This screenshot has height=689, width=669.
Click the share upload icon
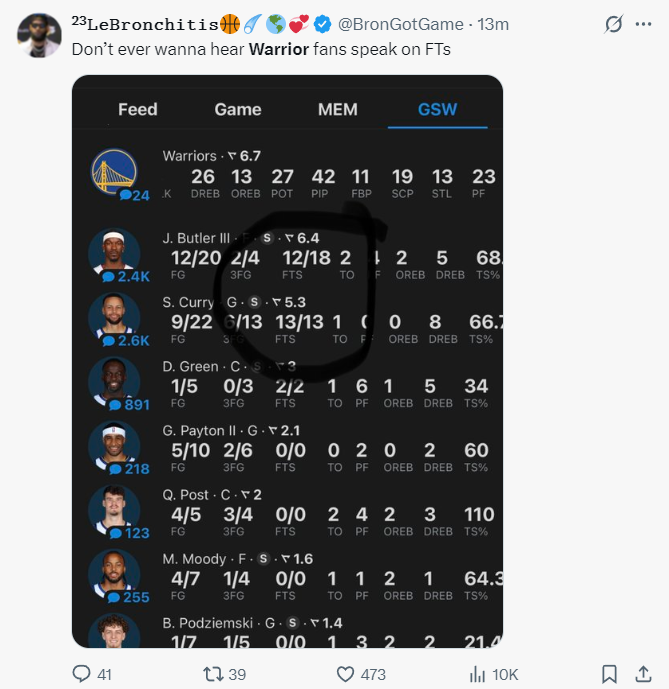(x=643, y=674)
